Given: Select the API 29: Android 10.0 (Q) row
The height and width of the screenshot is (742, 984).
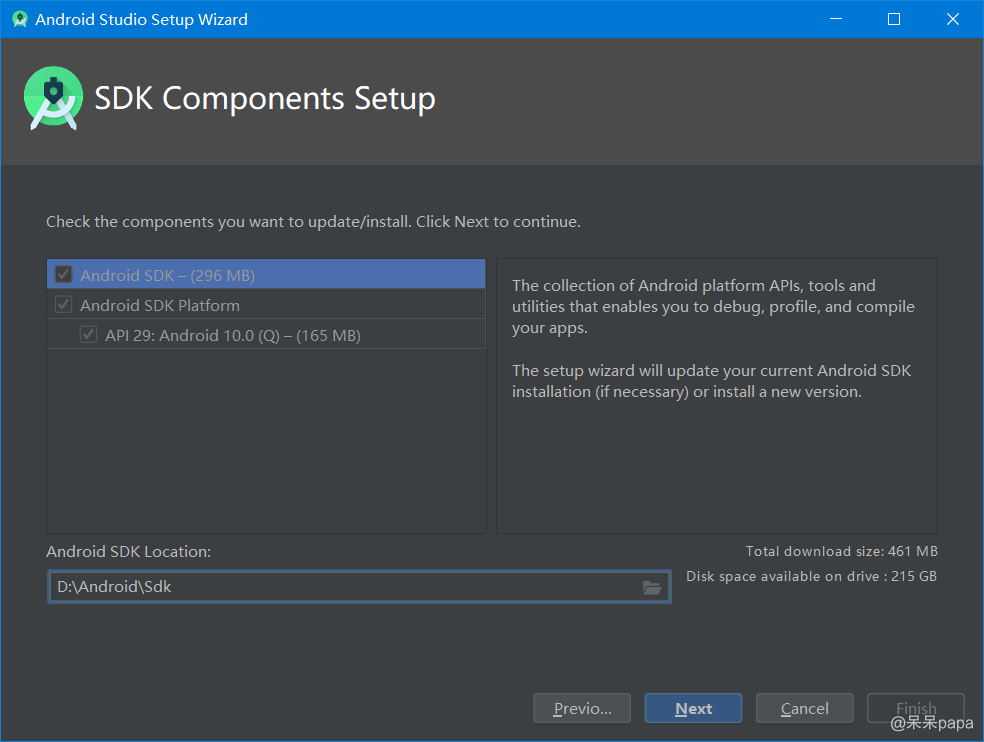Looking at the screenshot, I should (266, 335).
